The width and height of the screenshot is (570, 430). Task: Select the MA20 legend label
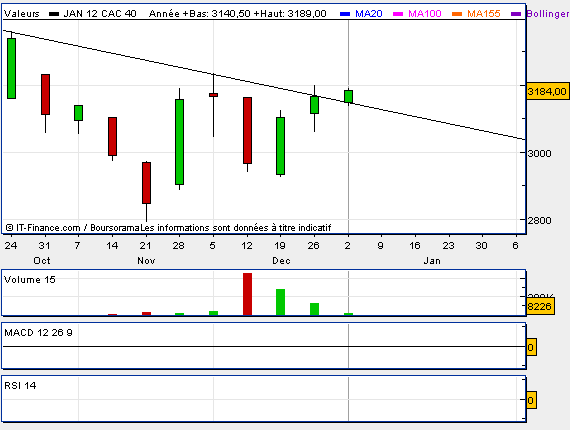click(369, 14)
